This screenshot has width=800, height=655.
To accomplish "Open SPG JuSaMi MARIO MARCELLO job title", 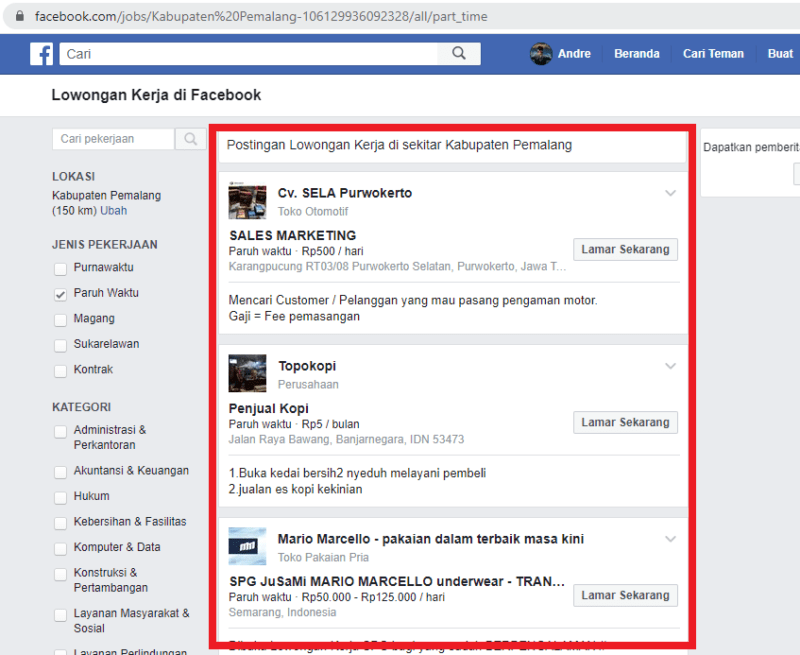I will (x=396, y=582).
